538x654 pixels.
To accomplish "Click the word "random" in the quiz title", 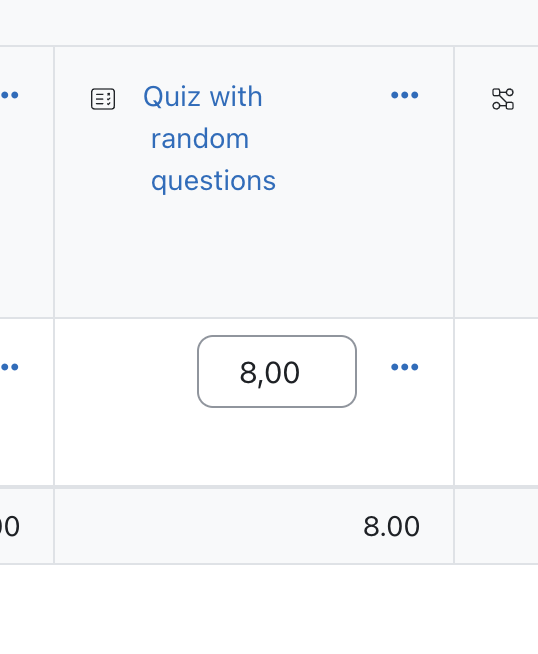I will coord(200,138).
